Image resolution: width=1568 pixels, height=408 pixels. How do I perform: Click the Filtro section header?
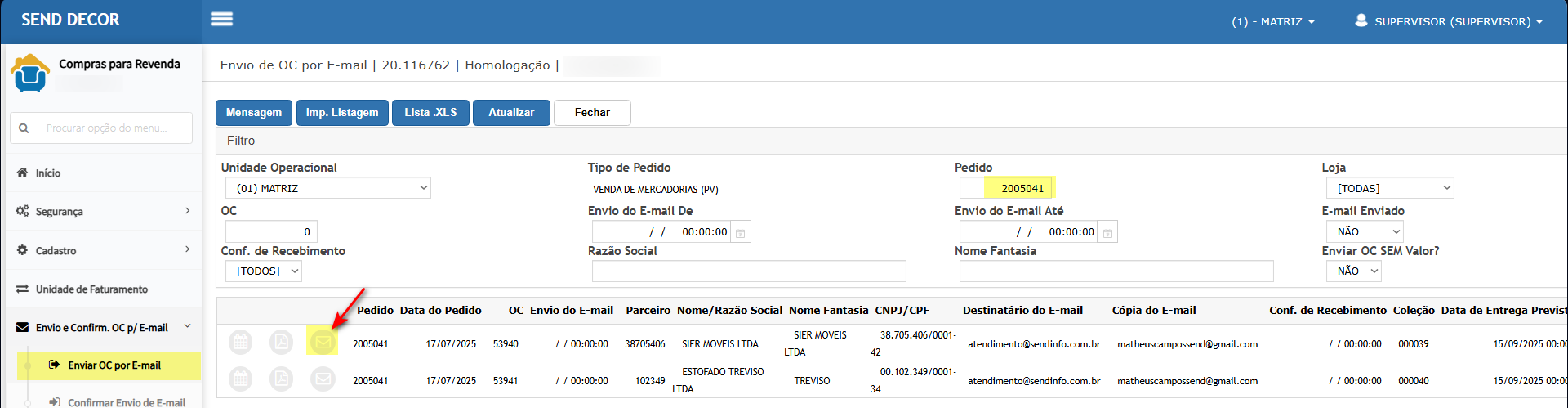coord(241,141)
